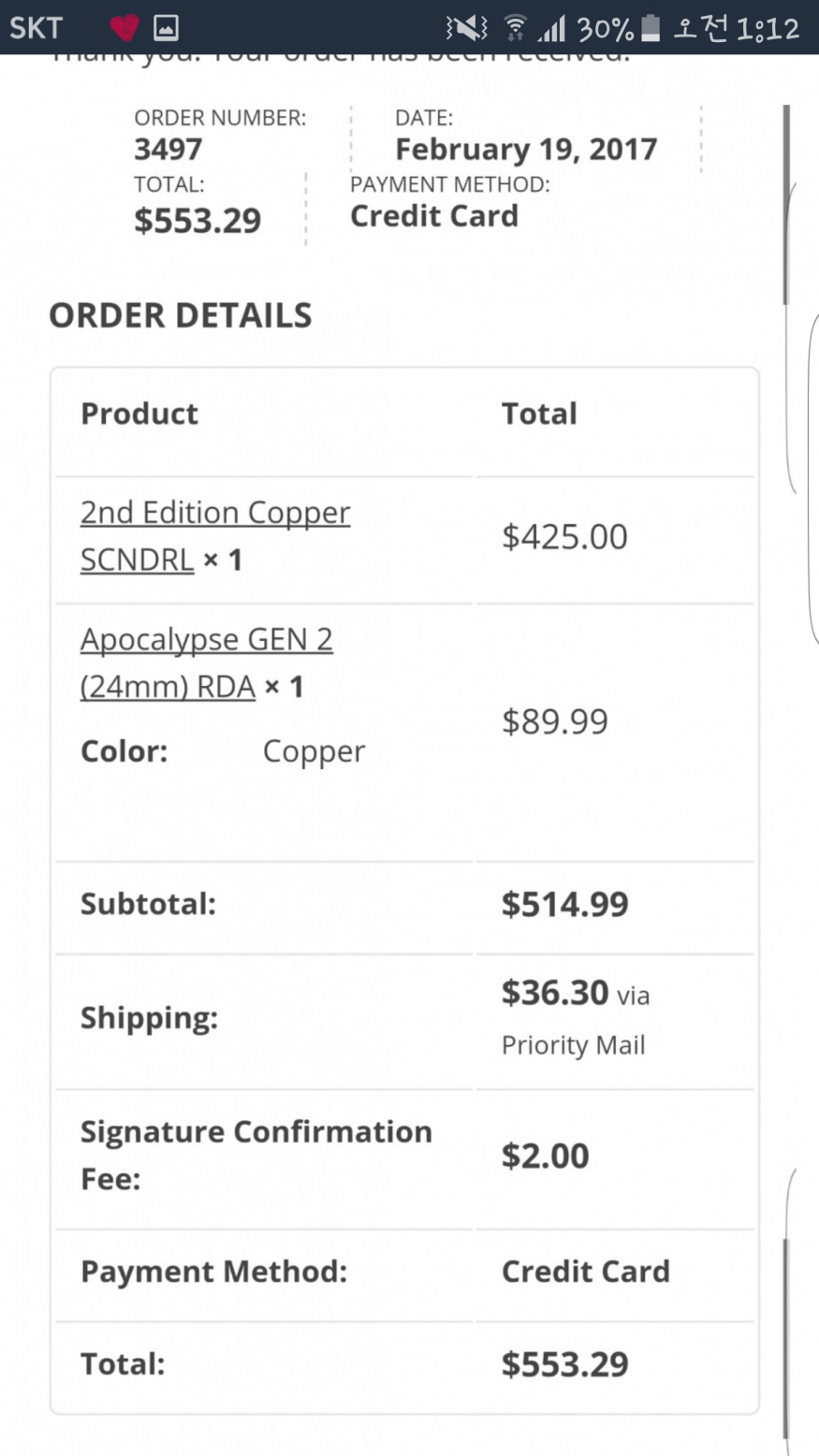Click the page scrollbar on the right edge

[x=786, y=204]
